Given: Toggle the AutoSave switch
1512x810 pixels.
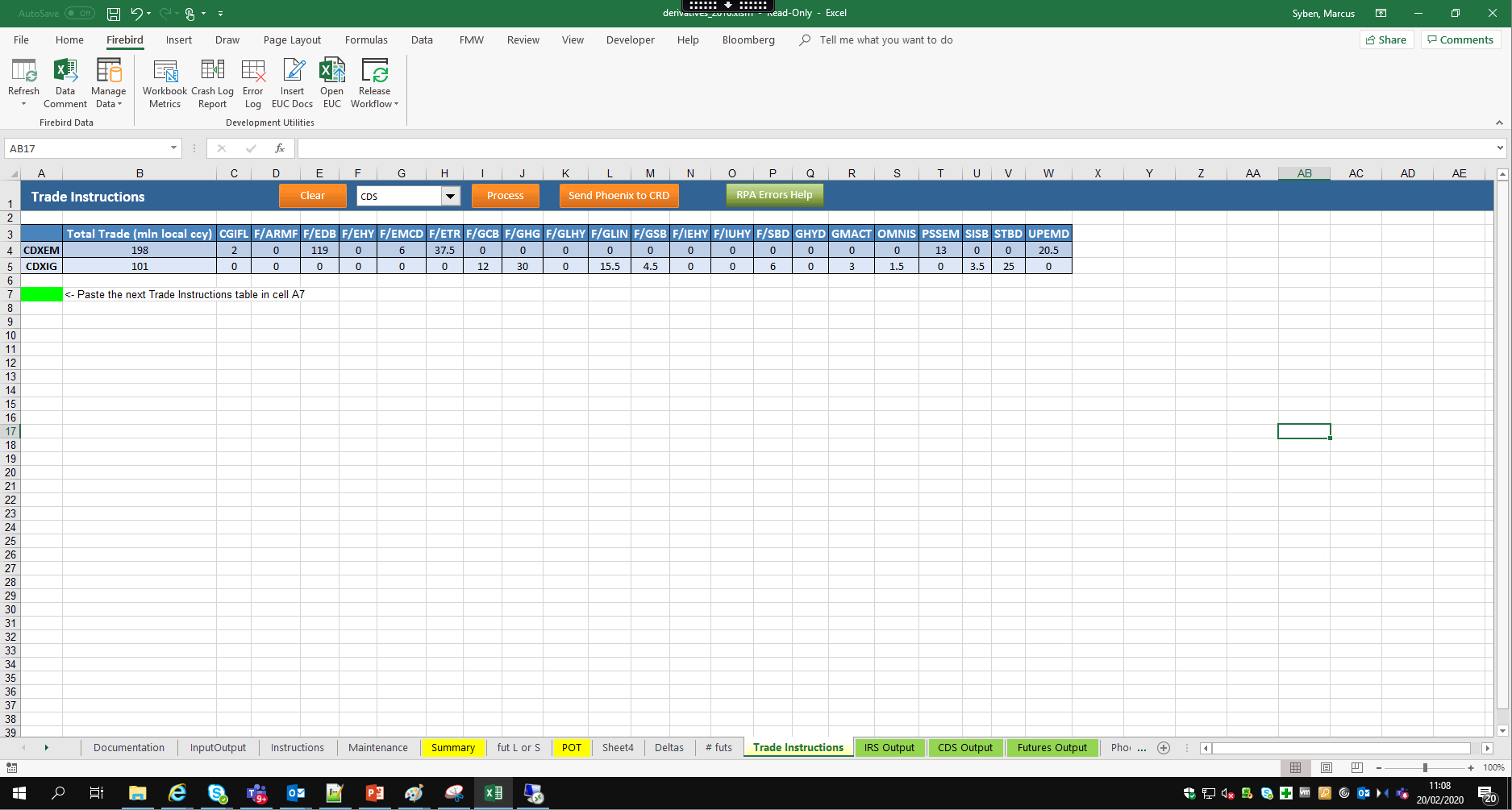Looking at the screenshot, I should click(79, 14).
